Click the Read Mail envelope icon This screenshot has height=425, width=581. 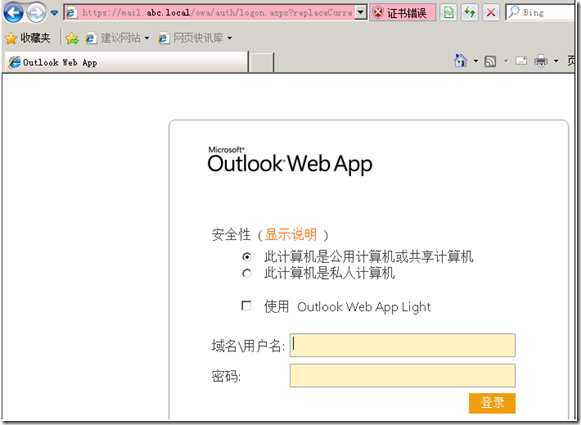(521, 60)
